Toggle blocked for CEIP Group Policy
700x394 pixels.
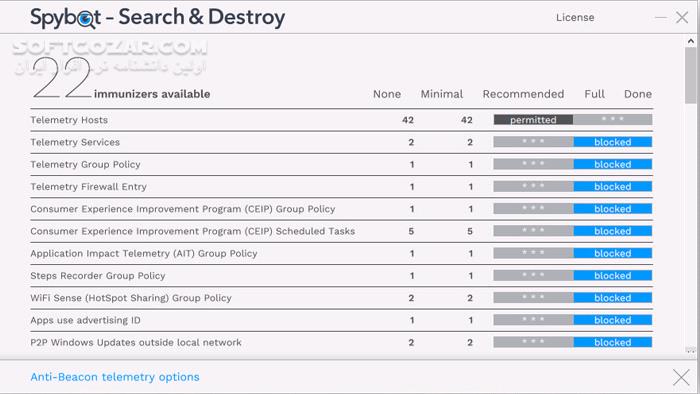(612, 209)
